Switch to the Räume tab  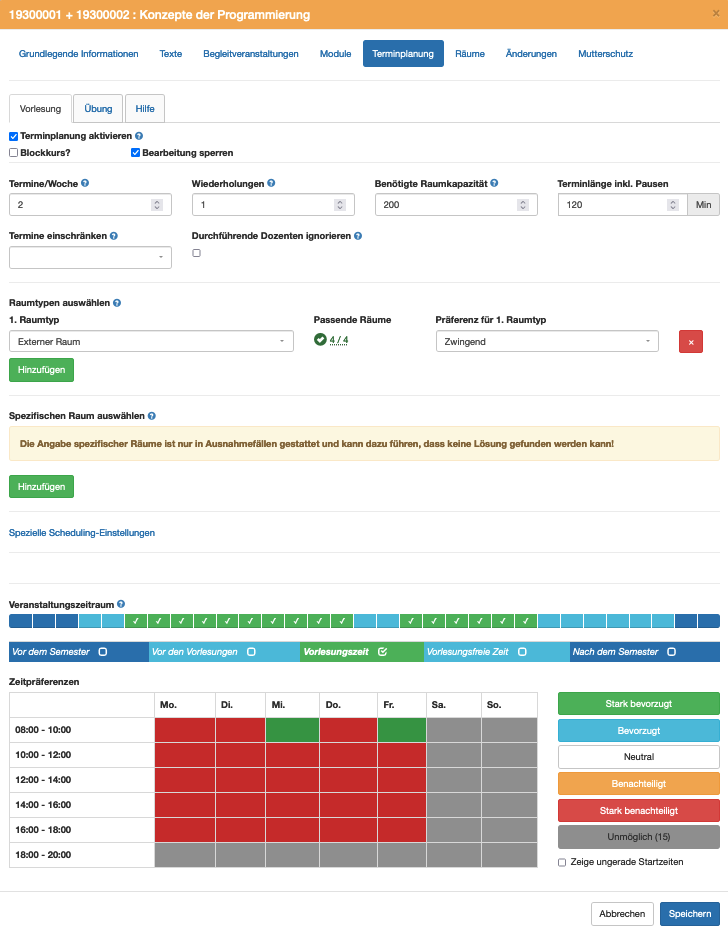(x=470, y=54)
